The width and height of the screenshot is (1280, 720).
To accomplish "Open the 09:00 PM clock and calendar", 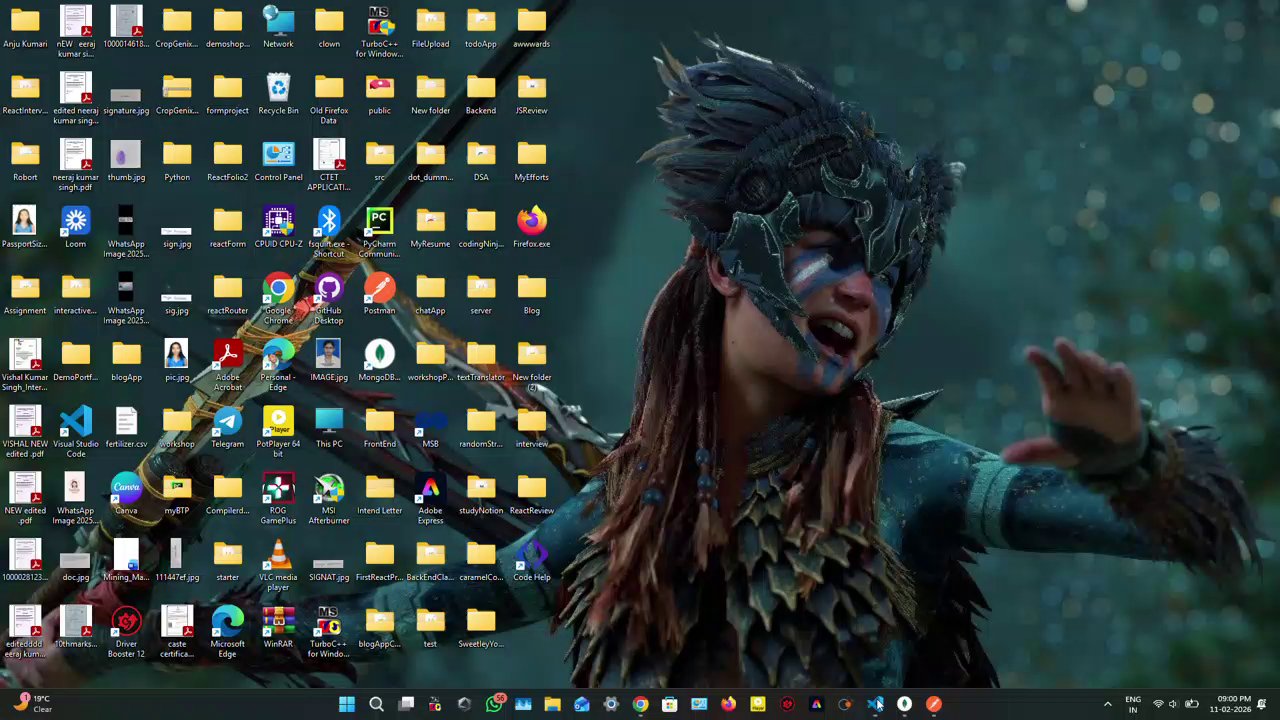I will (1234, 704).
